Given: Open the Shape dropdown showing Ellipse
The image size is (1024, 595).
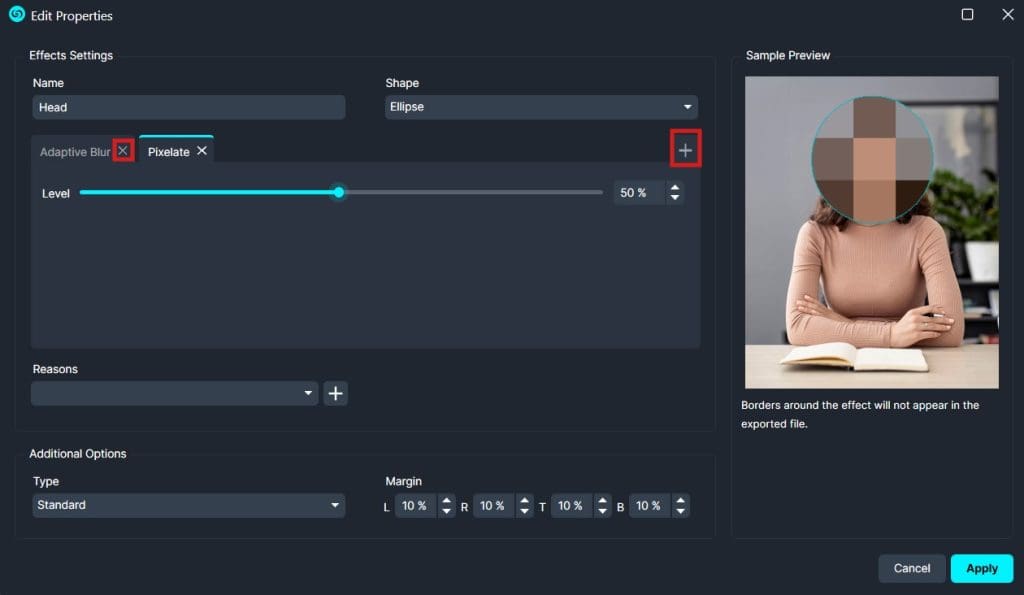Looking at the screenshot, I should point(541,107).
